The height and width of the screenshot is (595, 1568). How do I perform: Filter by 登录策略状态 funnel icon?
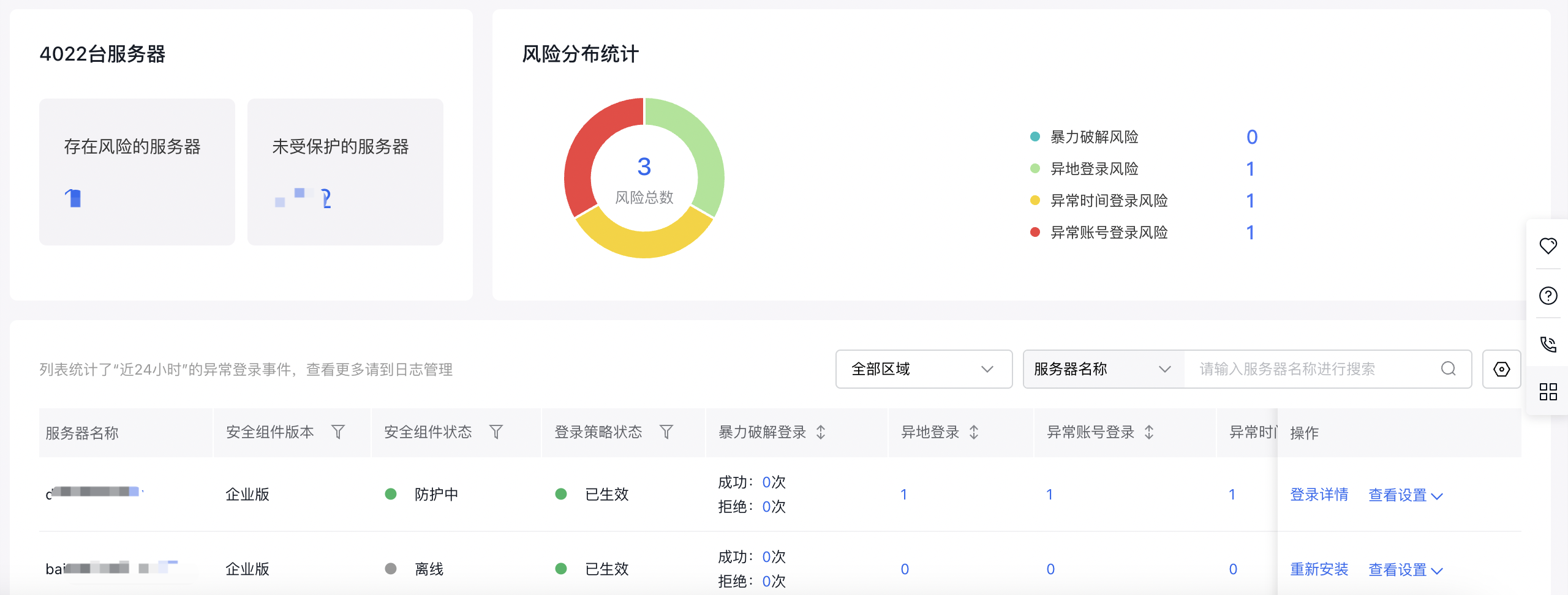[x=666, y=432]
